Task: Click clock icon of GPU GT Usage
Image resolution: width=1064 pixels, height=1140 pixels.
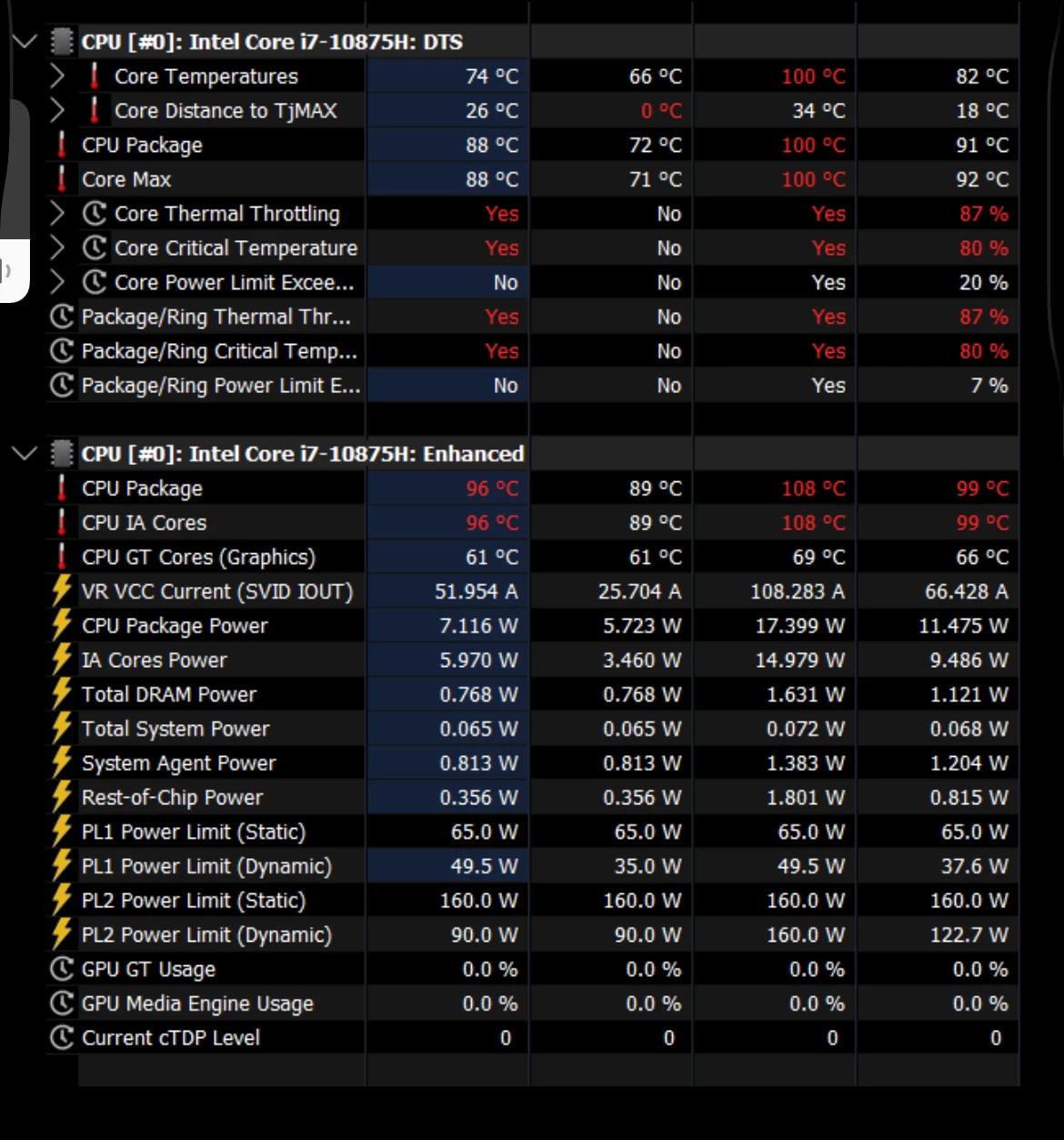Action: (x=62, y=969)
